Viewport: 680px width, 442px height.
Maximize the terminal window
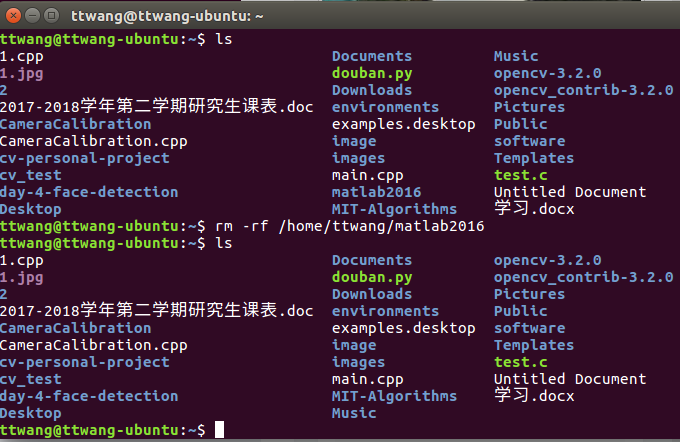[x=50, y=15]
